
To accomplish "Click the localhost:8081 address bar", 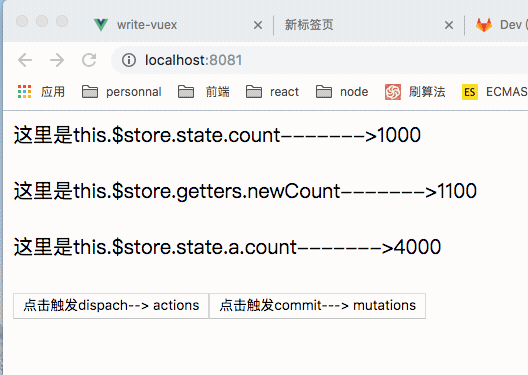I will click(x=320, y=60).
